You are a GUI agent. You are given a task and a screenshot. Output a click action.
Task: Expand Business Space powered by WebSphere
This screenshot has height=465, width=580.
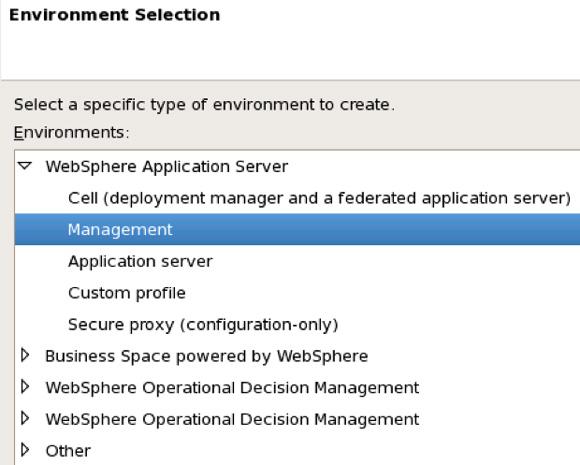[25, 355]
